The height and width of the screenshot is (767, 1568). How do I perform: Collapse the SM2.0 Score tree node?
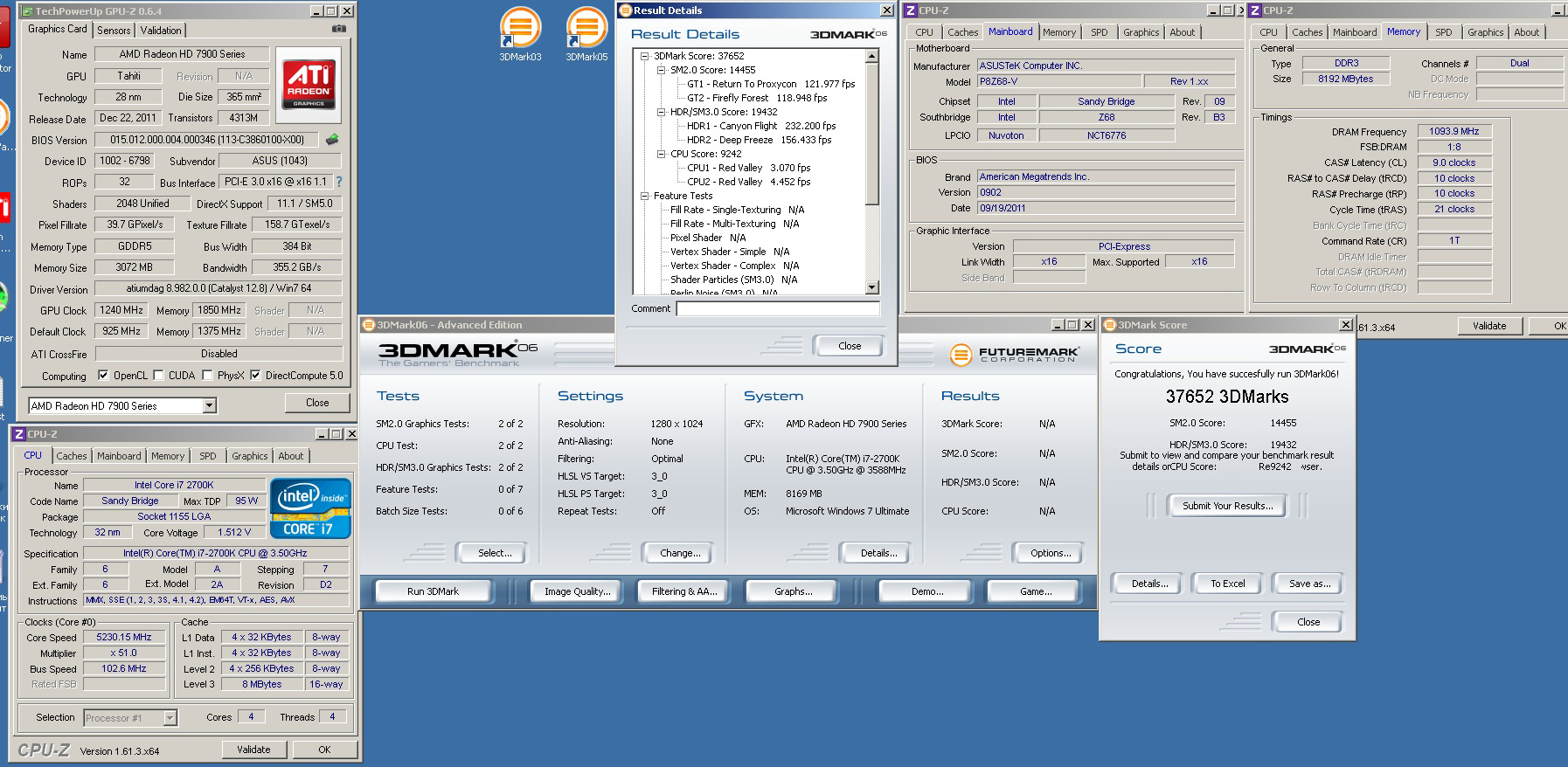(661, 70)
